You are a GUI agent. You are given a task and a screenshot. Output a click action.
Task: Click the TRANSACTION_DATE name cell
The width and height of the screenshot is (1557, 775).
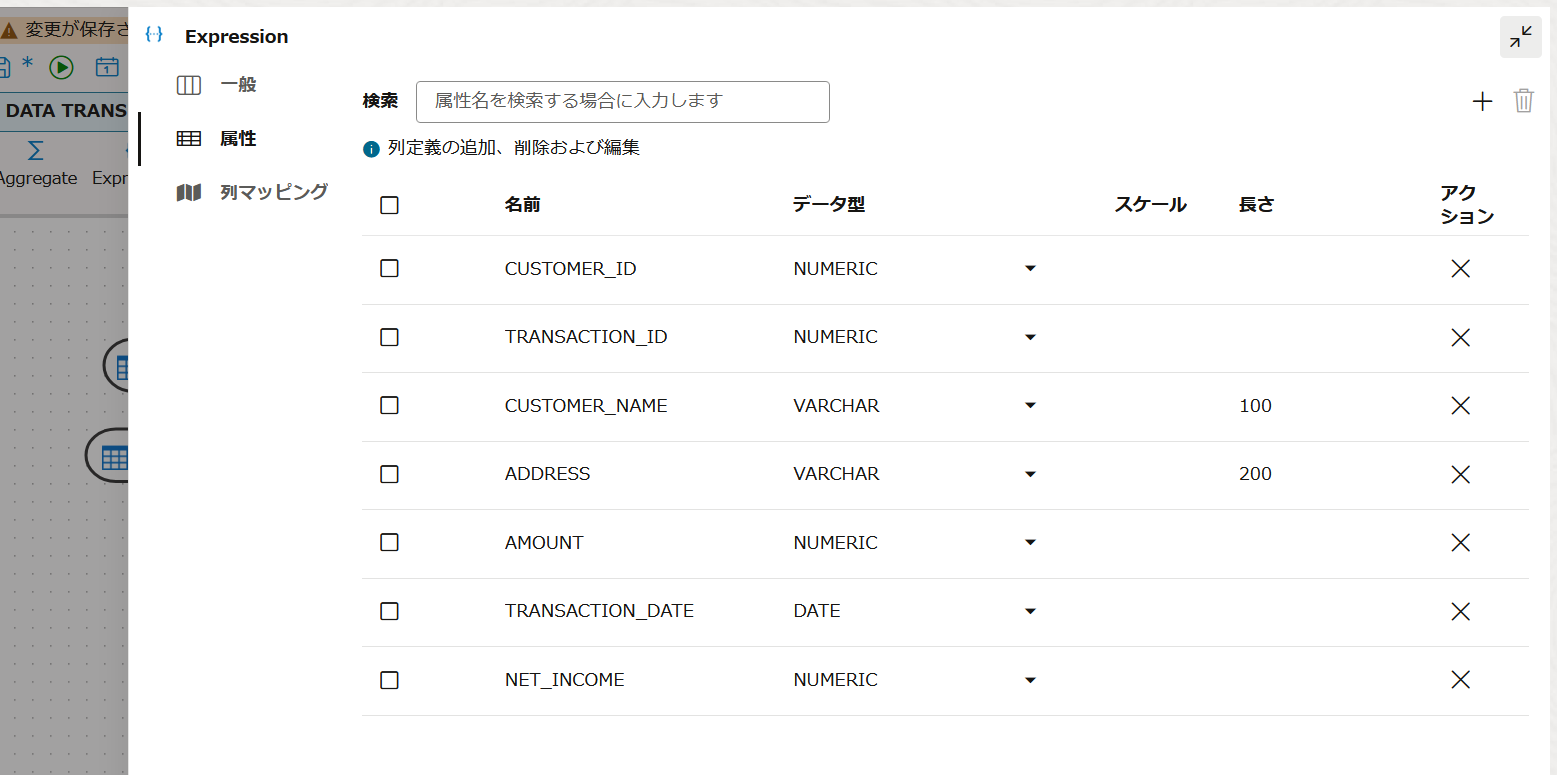pos(599,611)
